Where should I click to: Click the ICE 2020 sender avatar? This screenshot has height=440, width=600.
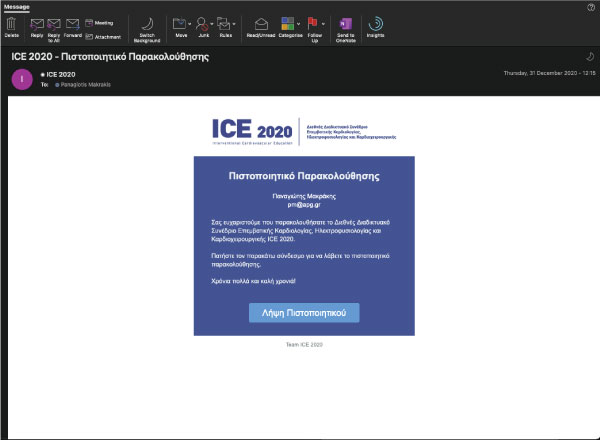click(x=22, y=79)
